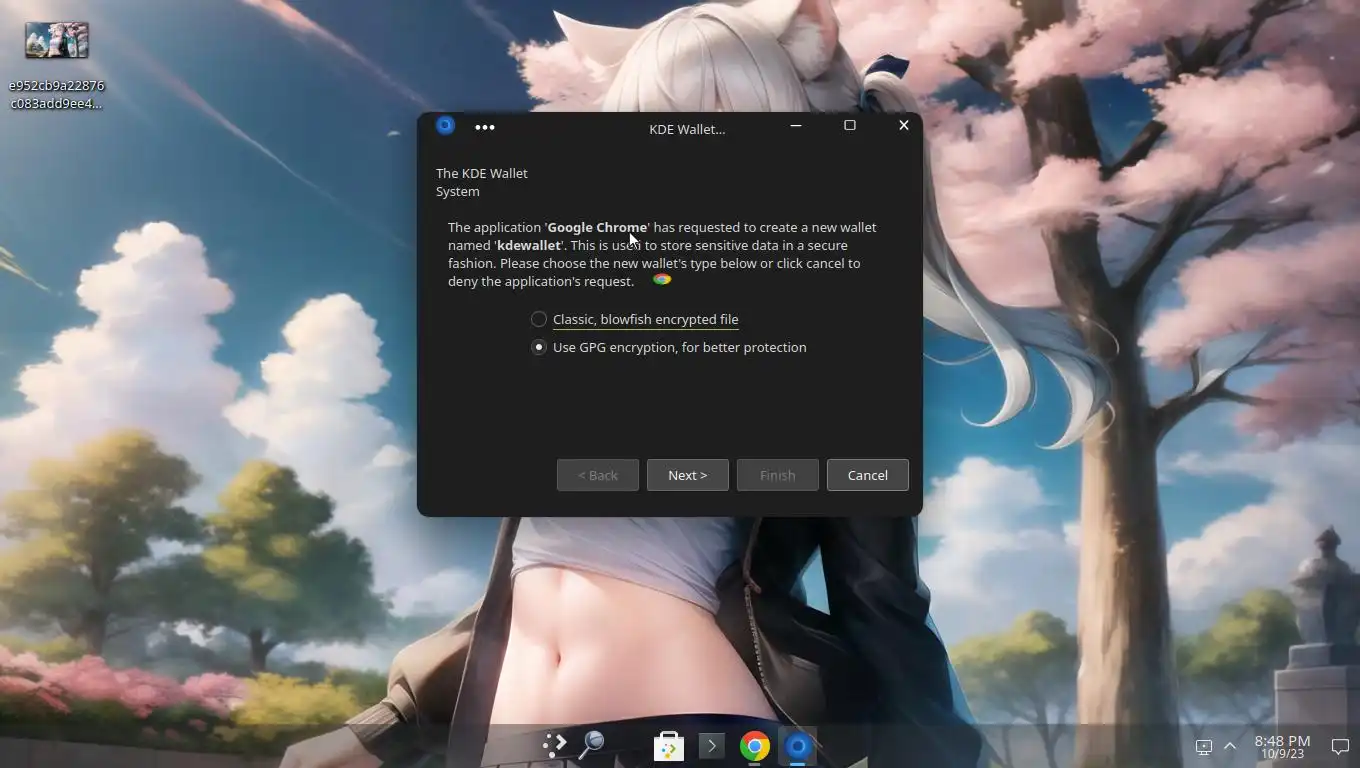
Task: Expand hidden system tray icons
Action: click(1230, 746)
